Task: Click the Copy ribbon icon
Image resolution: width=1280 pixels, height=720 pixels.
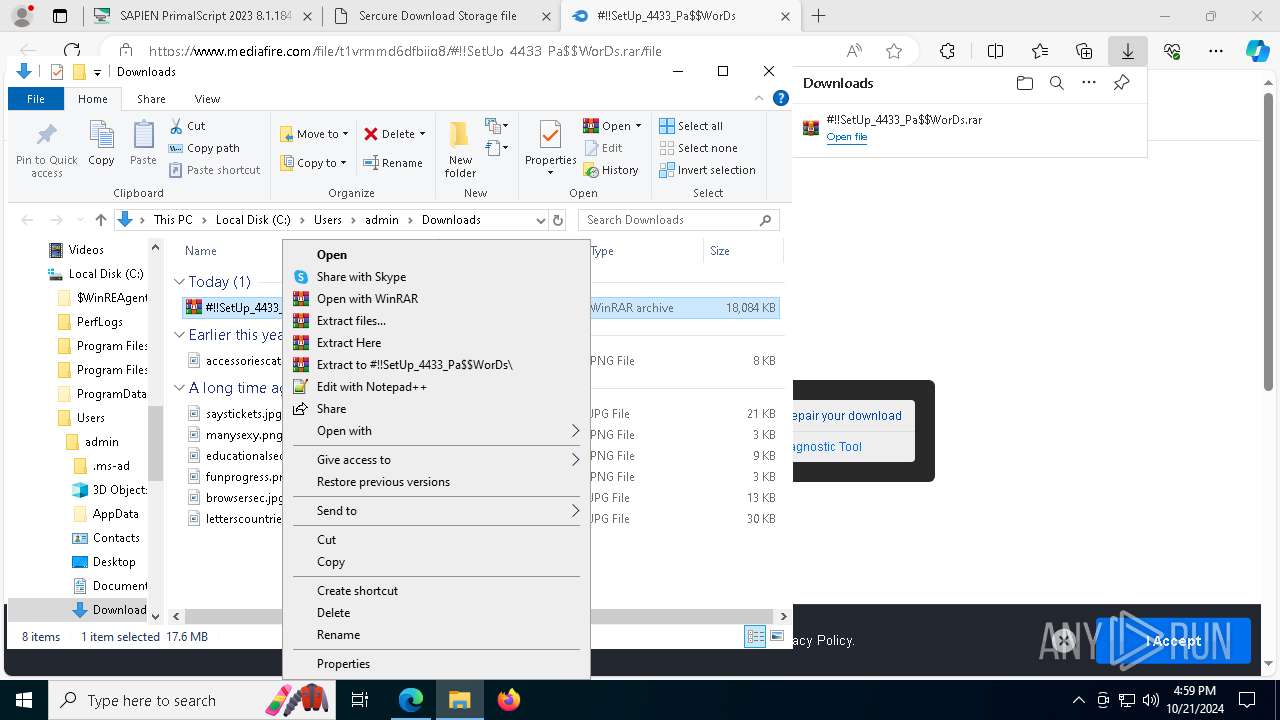Action: coord(101,143)
